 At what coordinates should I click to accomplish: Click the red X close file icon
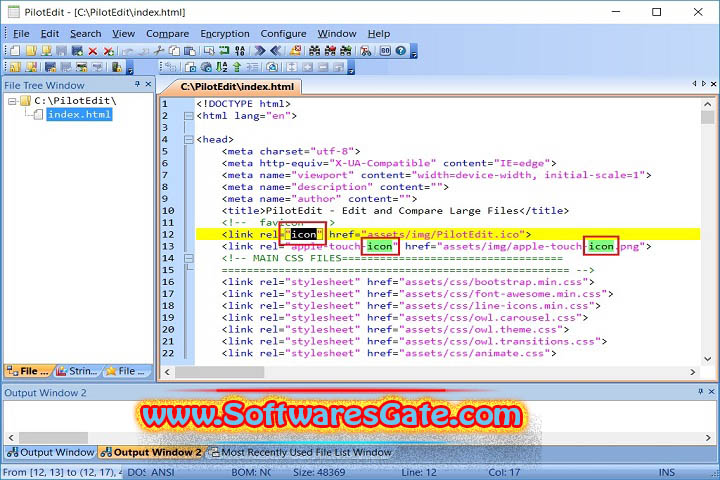93,51
